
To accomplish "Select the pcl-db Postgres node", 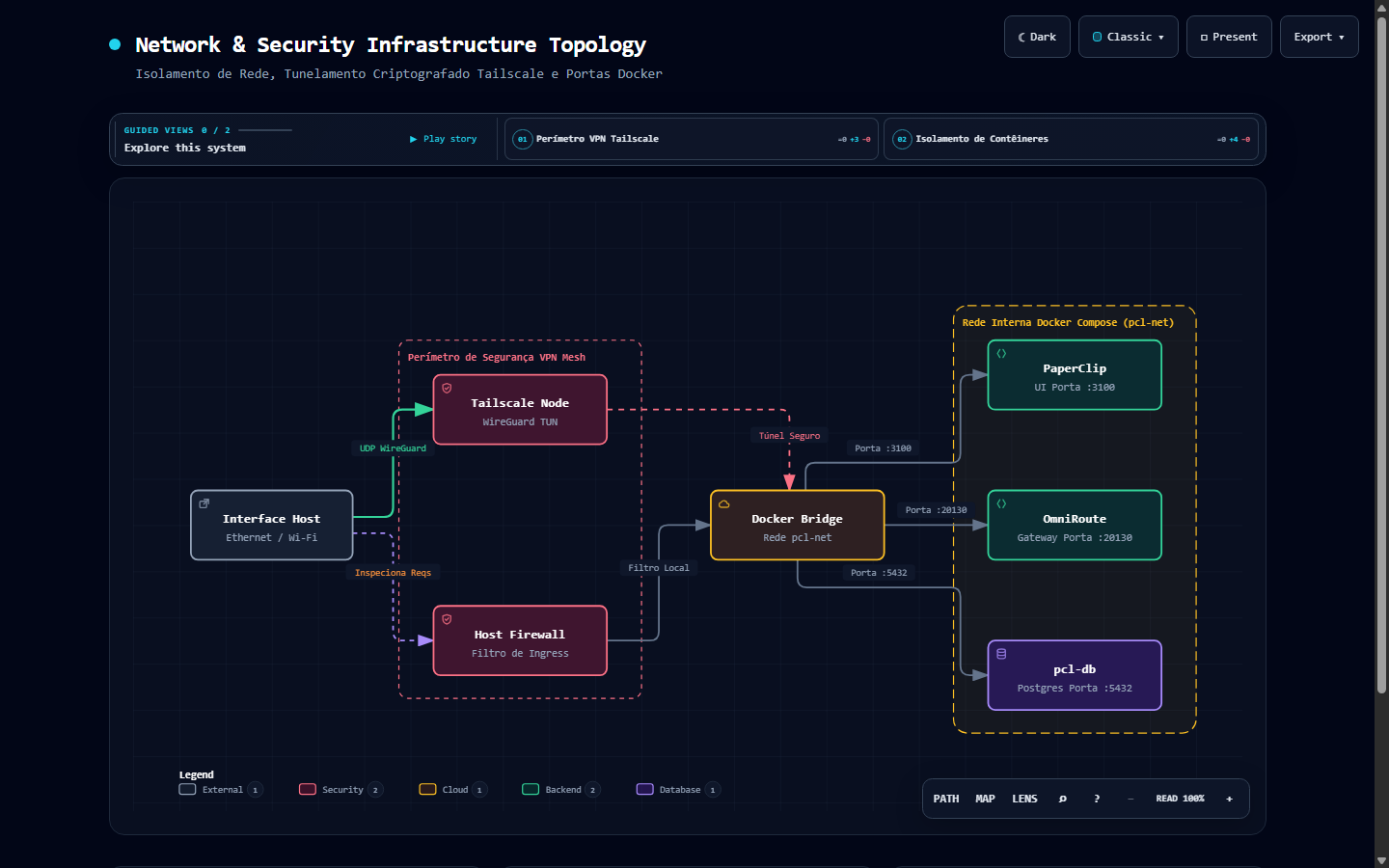I will tap(1075, 676).
